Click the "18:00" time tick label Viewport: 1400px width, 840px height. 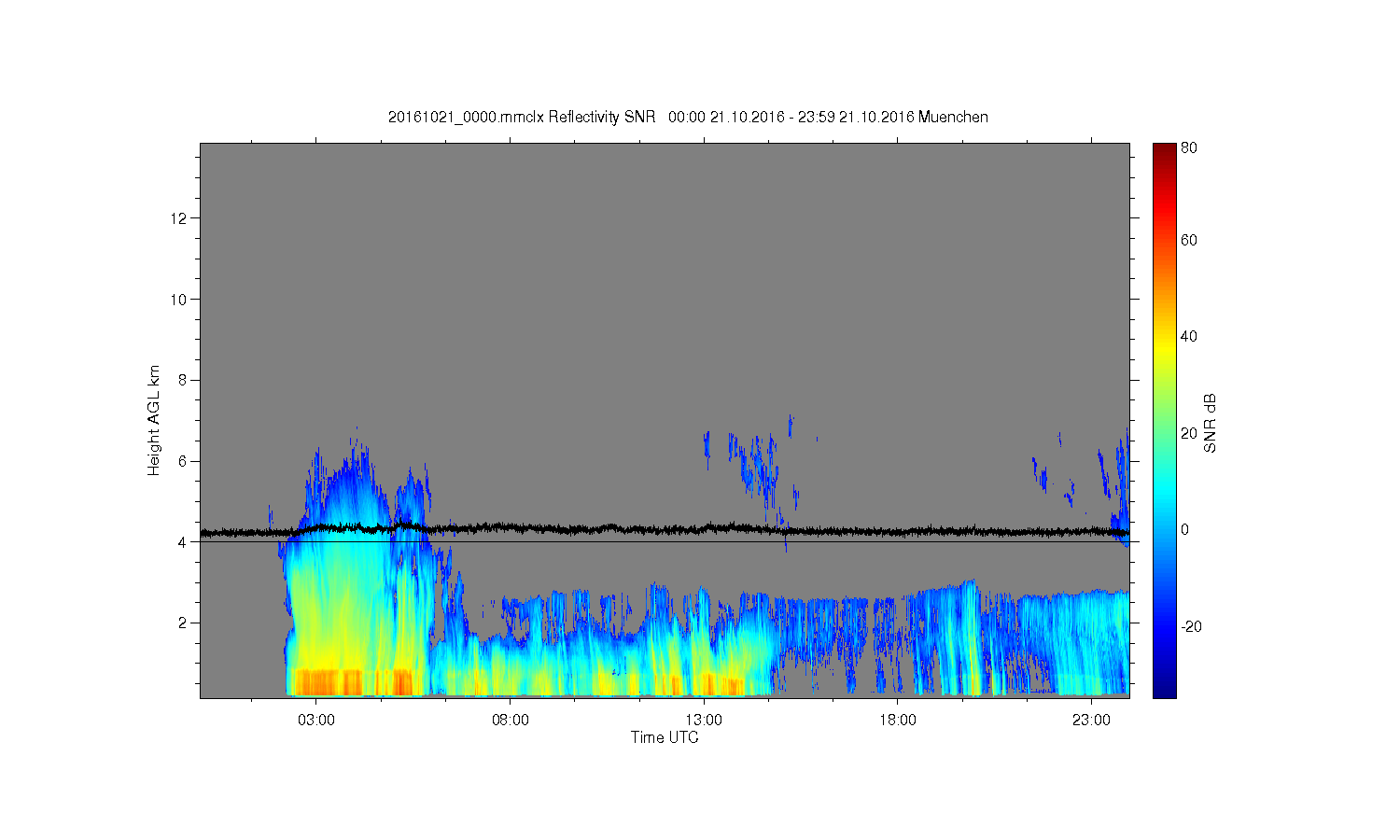pyautogui.click(x=898, y=720)
